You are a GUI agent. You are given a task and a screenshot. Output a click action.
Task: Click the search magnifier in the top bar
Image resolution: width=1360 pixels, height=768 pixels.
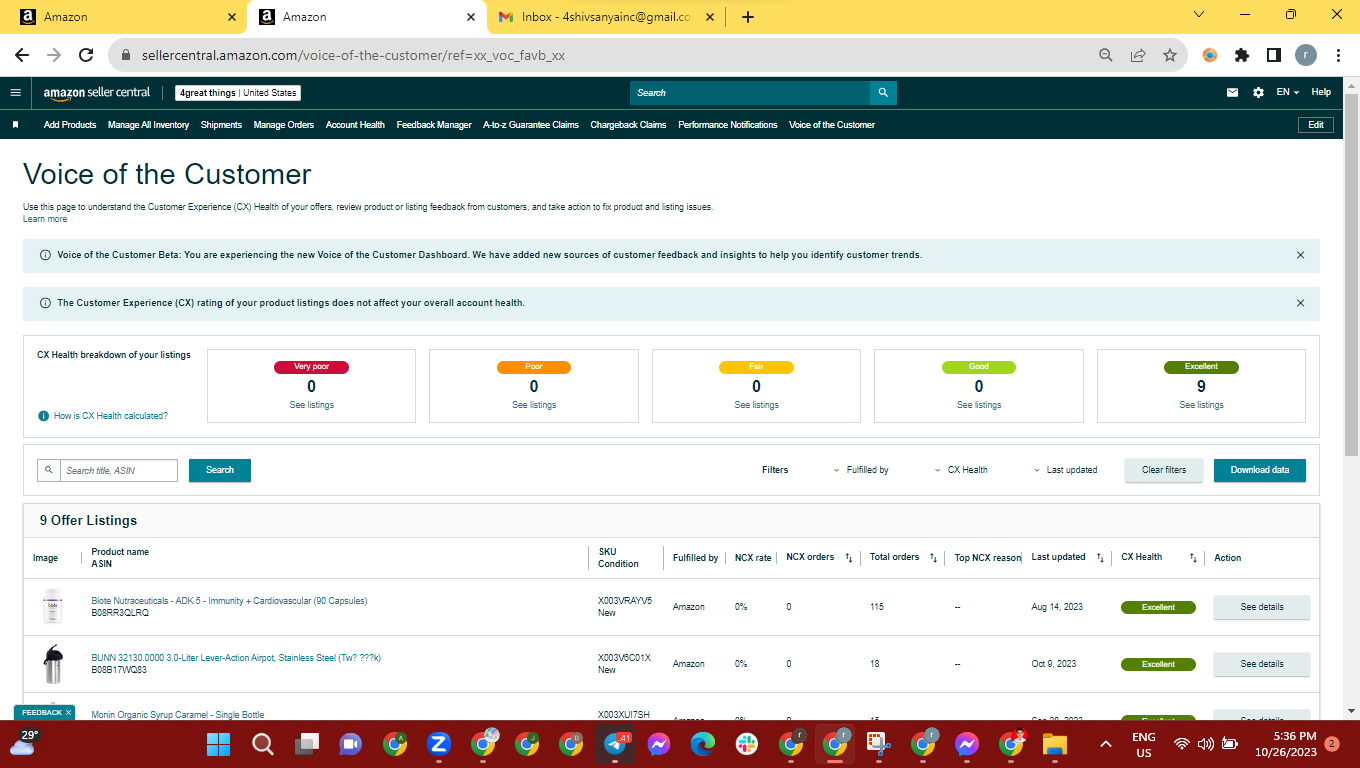883,93
